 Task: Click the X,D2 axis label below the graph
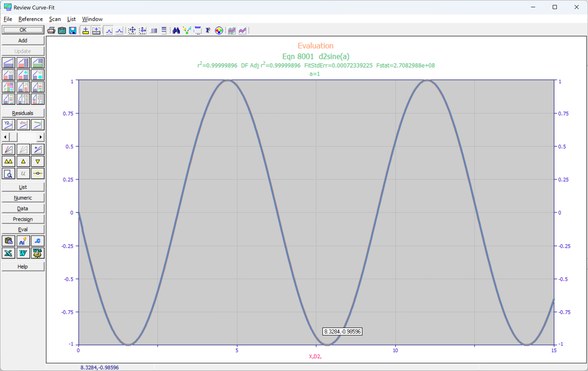pos(315,356)
